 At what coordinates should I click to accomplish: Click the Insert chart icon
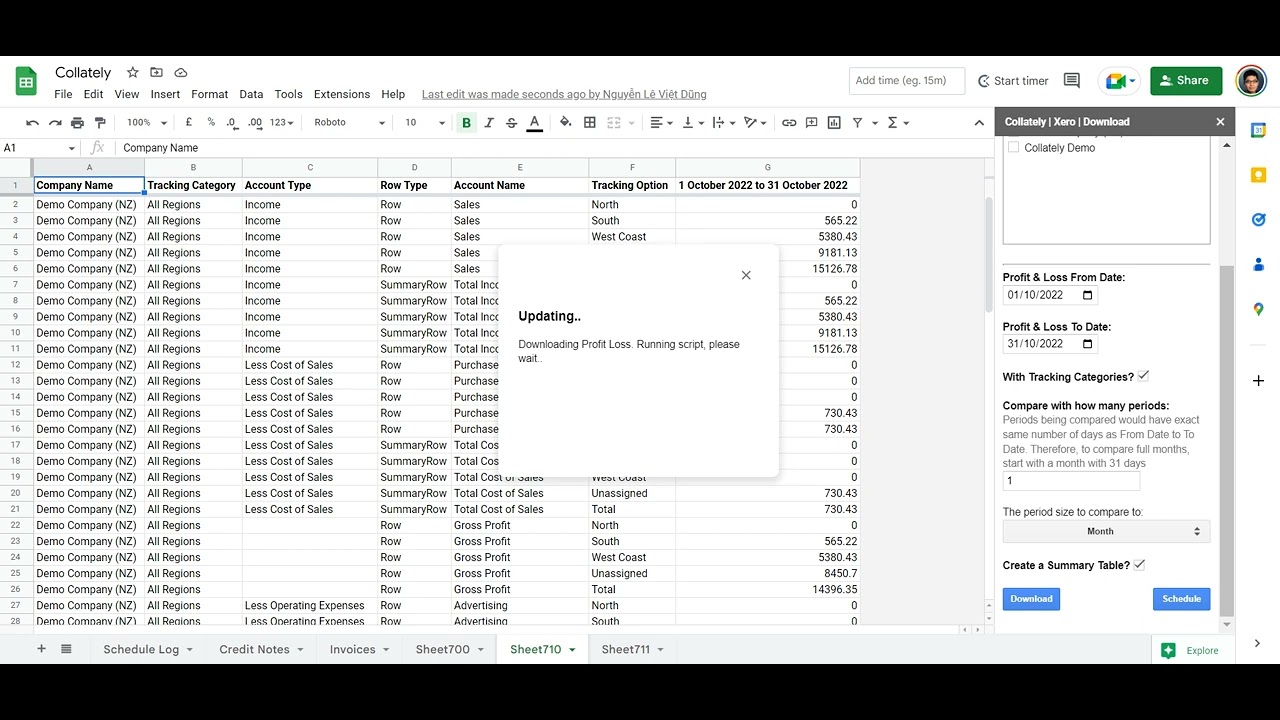pos(835,122)
